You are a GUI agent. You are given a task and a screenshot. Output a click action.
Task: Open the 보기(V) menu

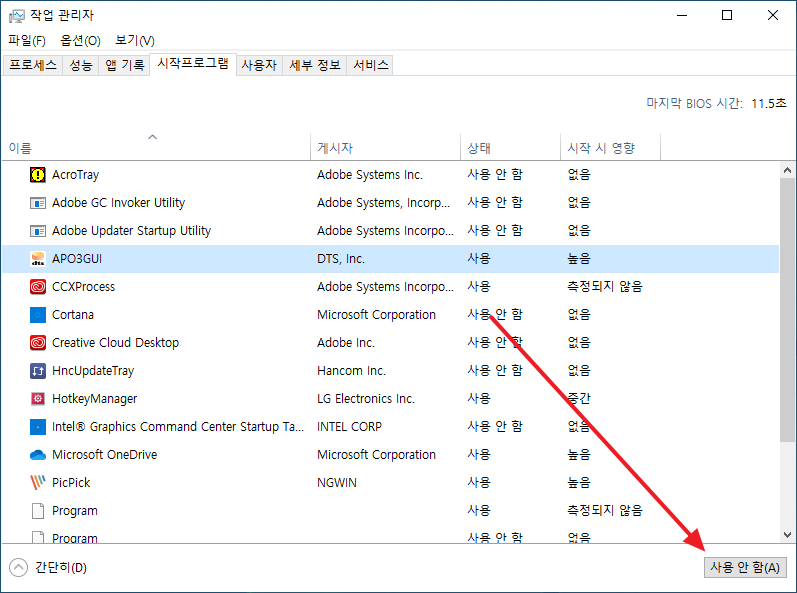[135, 40]
